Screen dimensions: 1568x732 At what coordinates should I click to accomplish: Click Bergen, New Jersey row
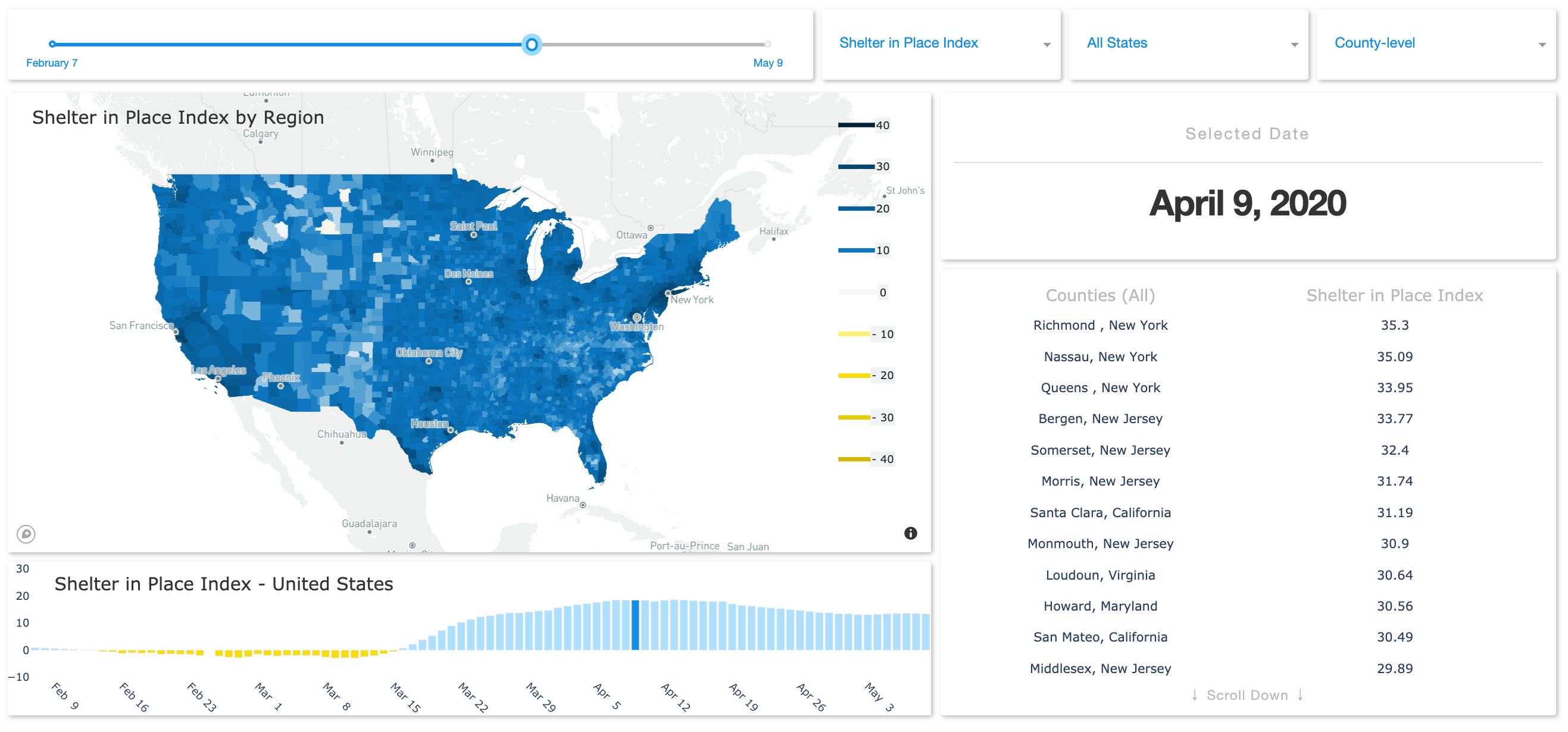[1247, 418]
